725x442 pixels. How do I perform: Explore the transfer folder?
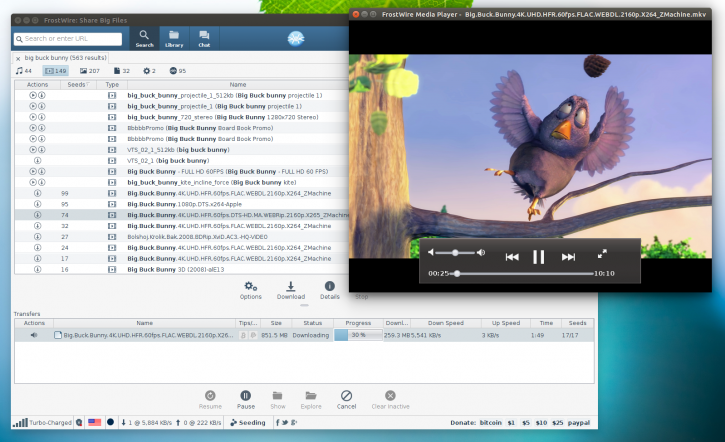point(311,400)
